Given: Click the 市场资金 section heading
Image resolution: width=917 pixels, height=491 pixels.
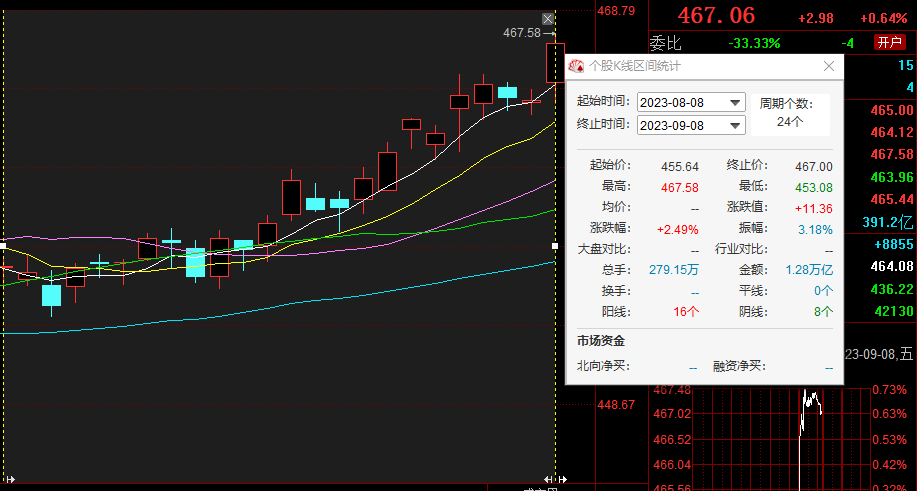Looking at the screenshot, I should tap(601, 341).
